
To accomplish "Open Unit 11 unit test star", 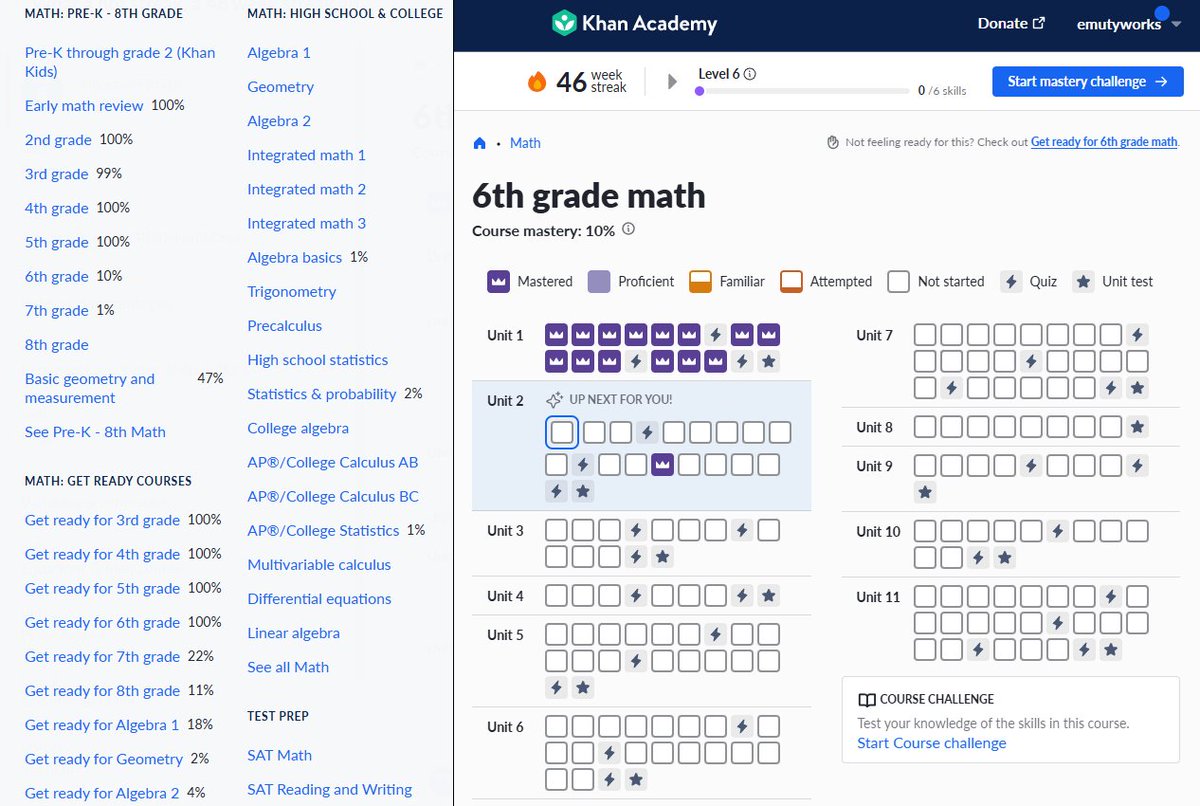I will click(x=1110, y=649).
